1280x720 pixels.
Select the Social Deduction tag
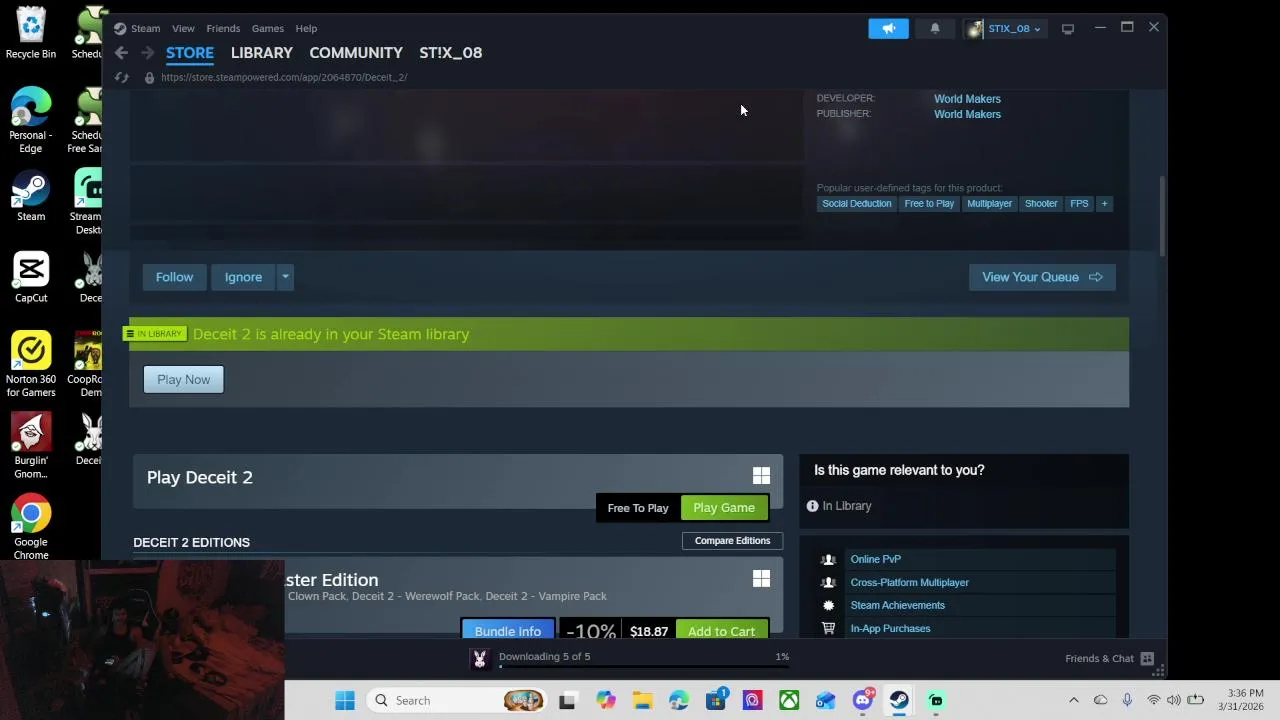(856, 203)
